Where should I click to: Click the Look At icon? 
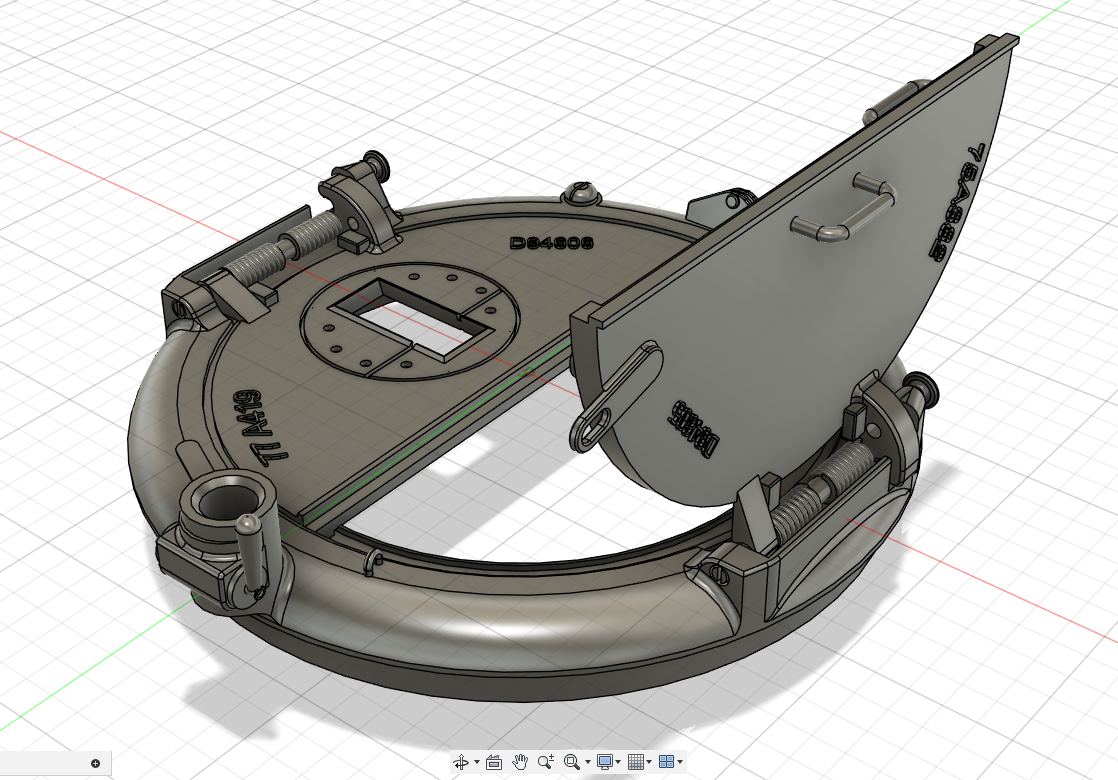493,762
